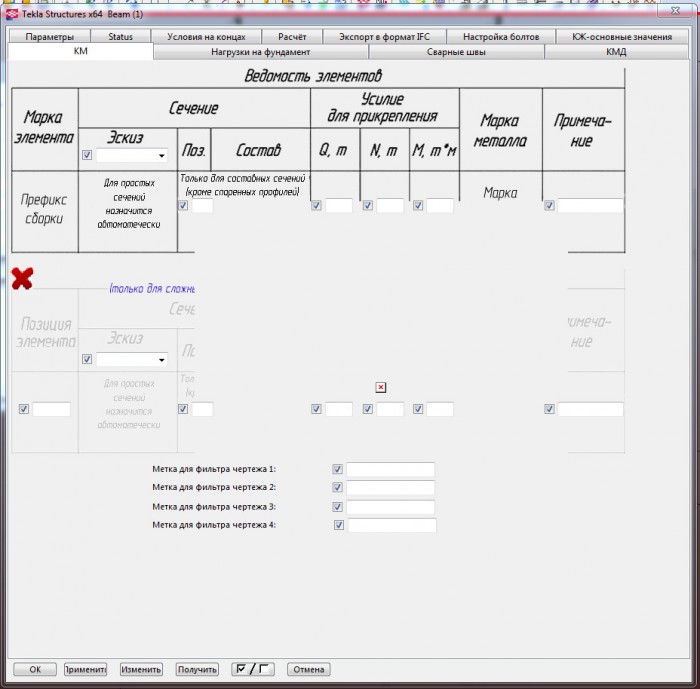The image size is (700, 689).
Task: Toggle greyed table's N force checkbox
Action: (367, 409)
